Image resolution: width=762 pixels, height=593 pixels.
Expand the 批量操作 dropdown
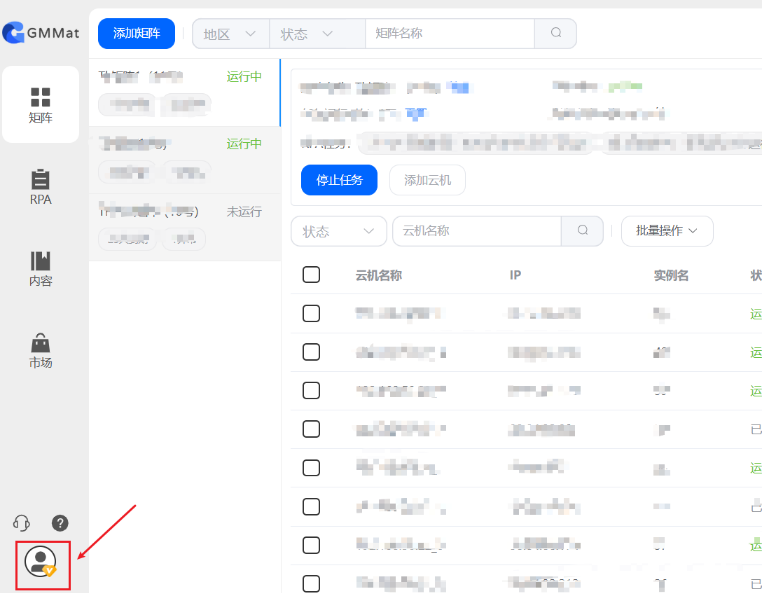tap(667, 231)
